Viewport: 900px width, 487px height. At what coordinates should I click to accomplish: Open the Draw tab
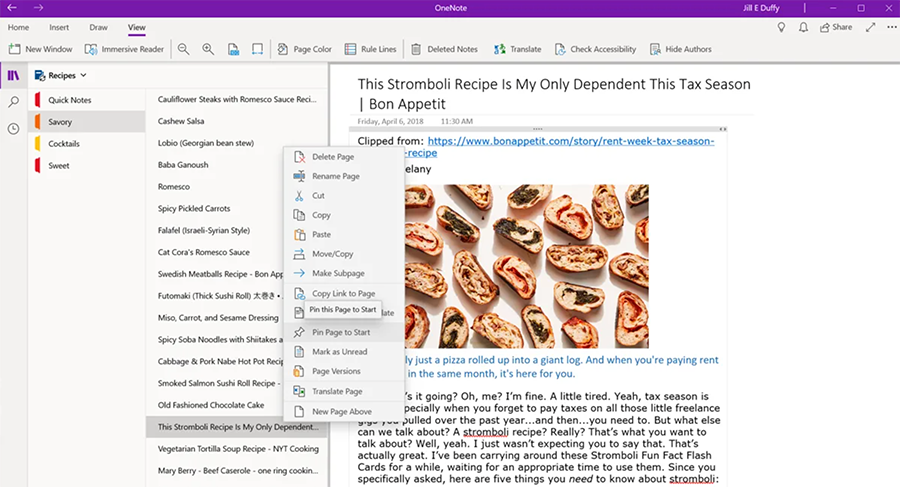98,27
